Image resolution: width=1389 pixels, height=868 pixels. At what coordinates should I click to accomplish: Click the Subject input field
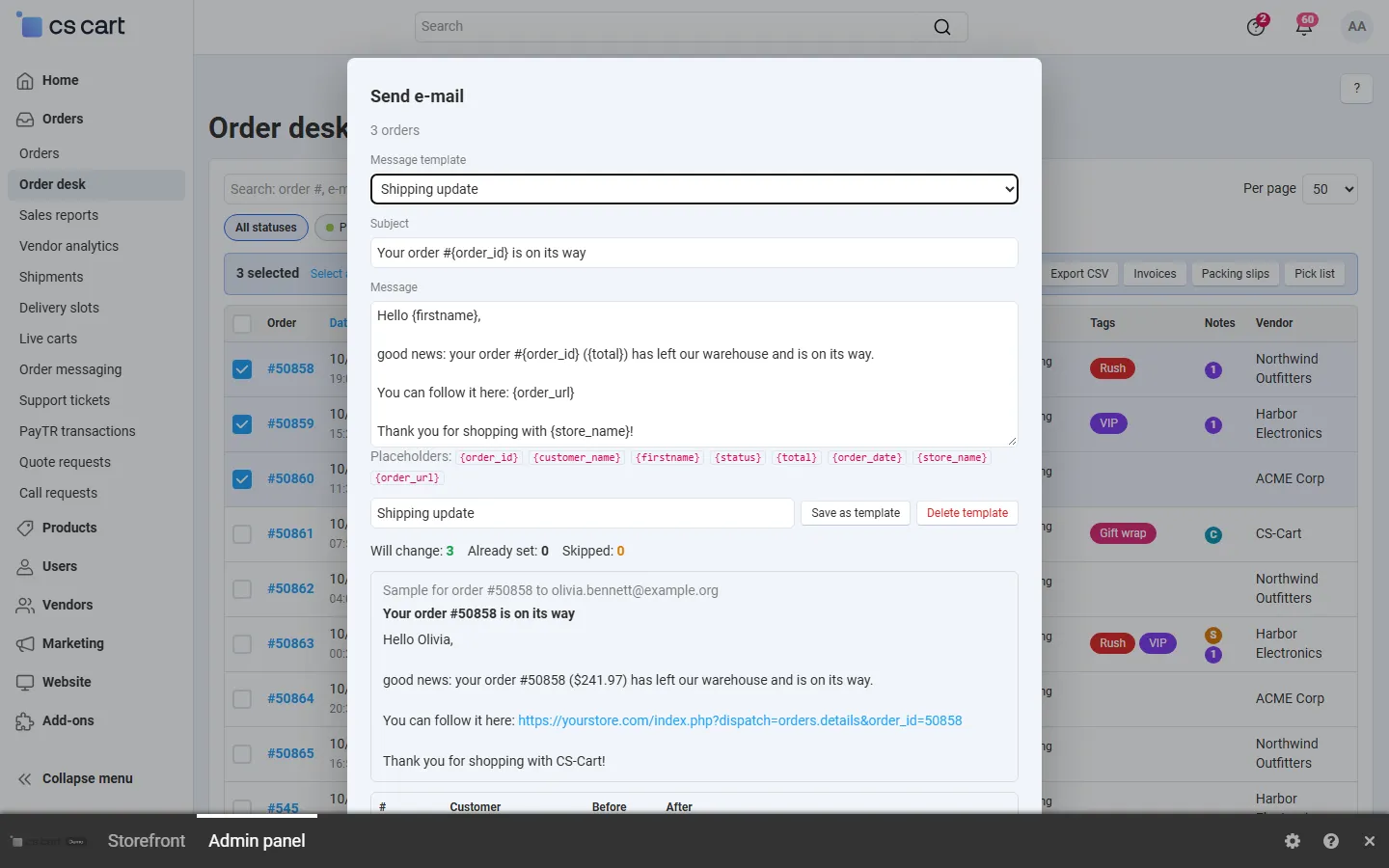coord(694,253)
